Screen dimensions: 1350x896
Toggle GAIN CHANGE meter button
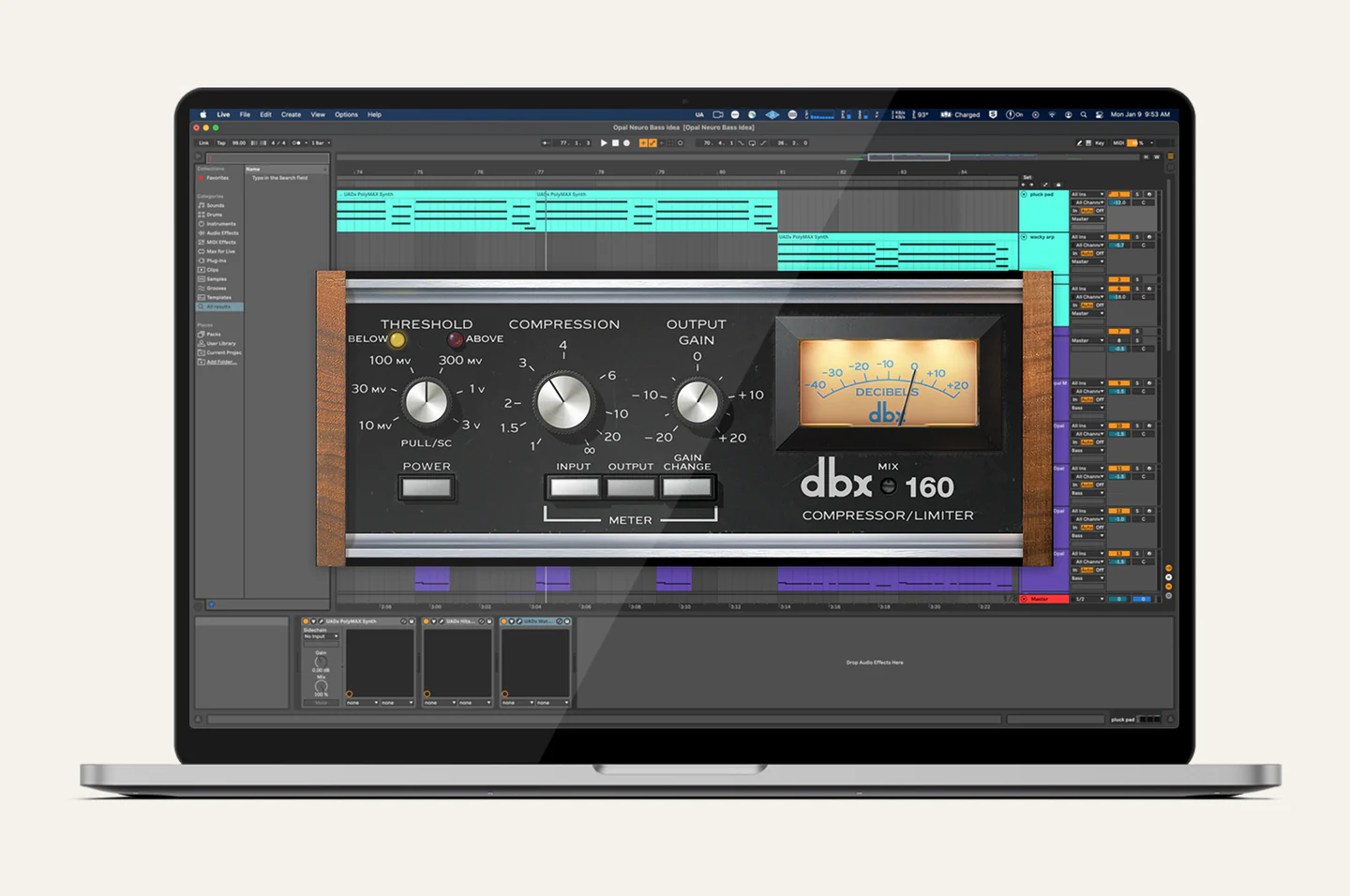coord(687,487)
